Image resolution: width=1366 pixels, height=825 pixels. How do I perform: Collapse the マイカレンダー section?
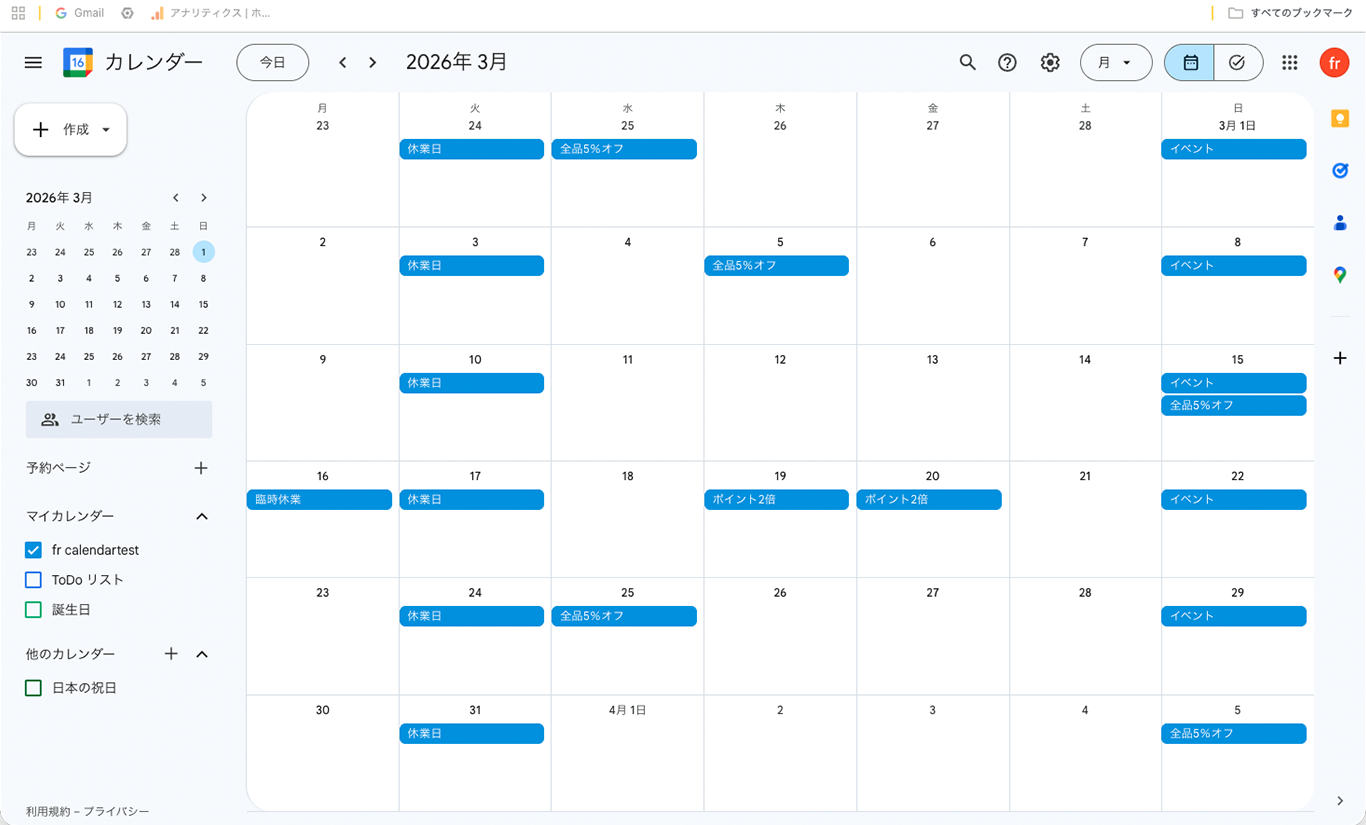[x=202, y=517]
